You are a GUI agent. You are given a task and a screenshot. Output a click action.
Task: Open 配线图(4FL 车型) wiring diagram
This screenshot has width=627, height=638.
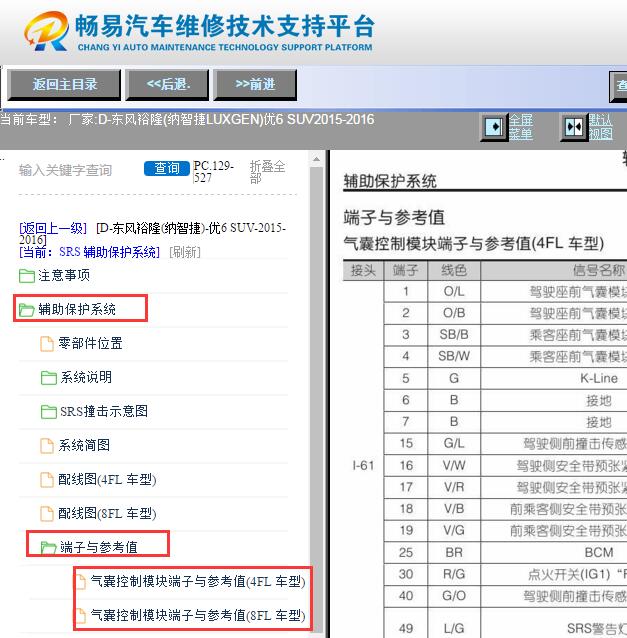[107, 480]
